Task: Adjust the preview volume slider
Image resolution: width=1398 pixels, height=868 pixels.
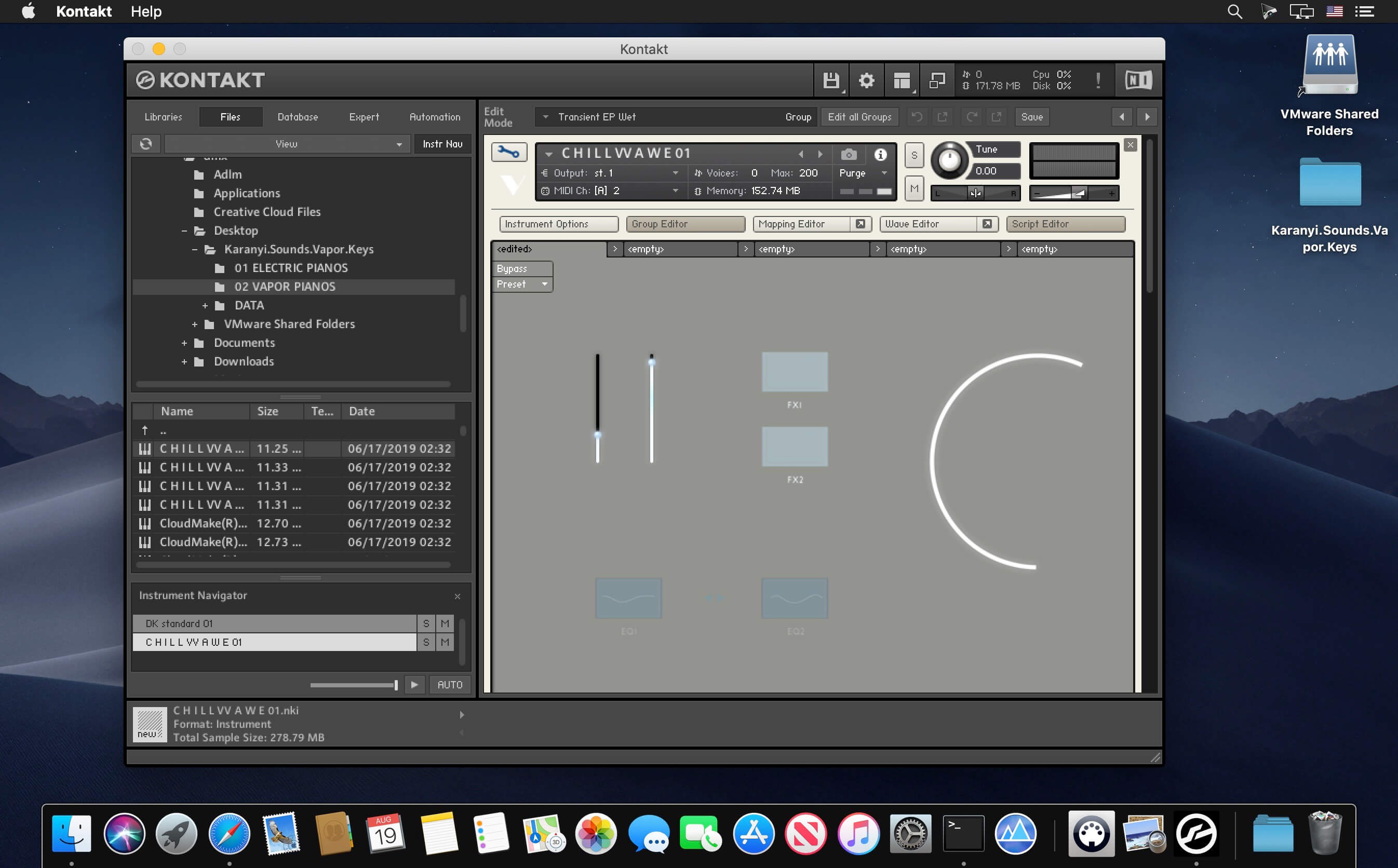Action: (354, 685)
